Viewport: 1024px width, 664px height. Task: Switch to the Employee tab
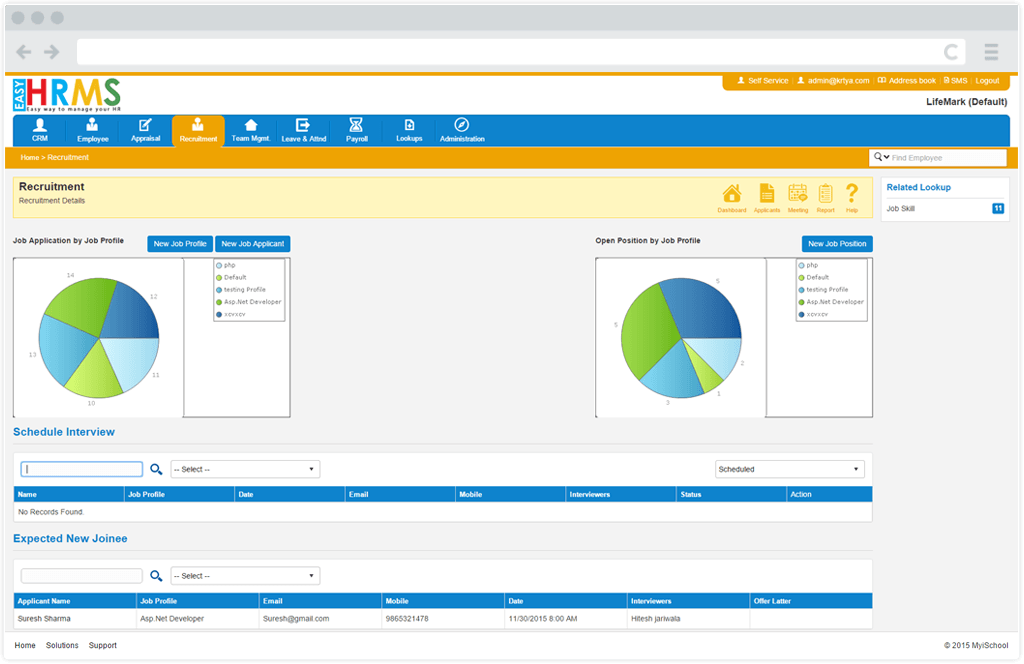click(x=92, y=130)
